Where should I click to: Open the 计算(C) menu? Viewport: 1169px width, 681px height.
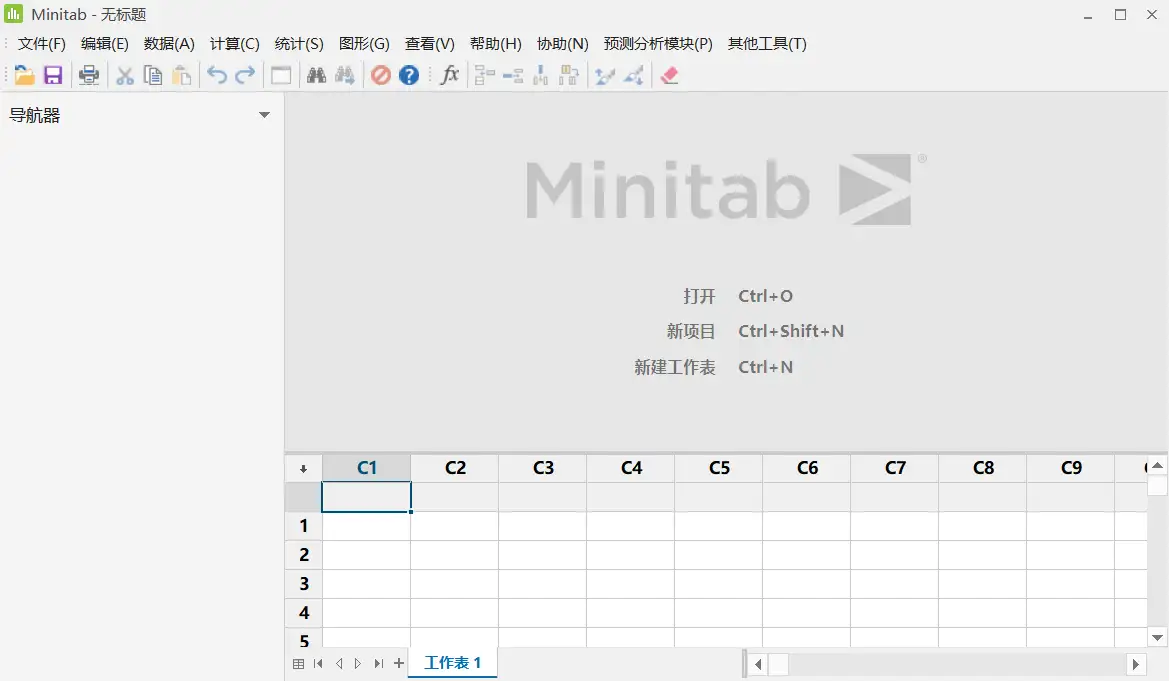pyautogui.click(x=234, y=44)
